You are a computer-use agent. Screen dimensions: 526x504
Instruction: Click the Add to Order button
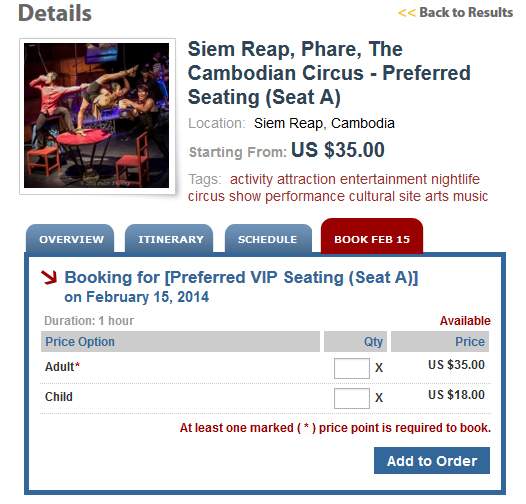point(432,460)
